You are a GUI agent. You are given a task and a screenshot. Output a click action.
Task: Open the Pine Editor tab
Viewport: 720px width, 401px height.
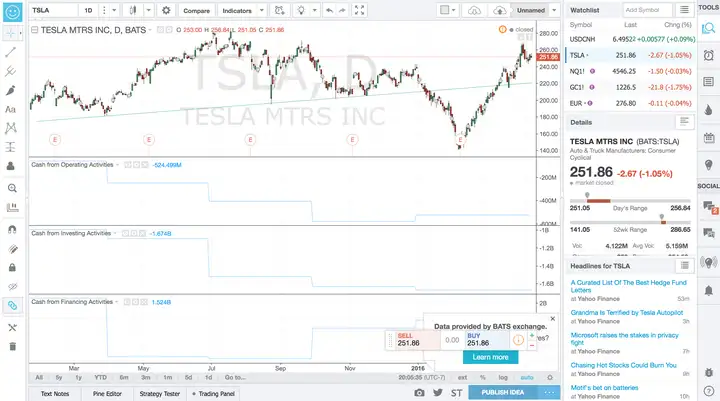click(107, 394)
